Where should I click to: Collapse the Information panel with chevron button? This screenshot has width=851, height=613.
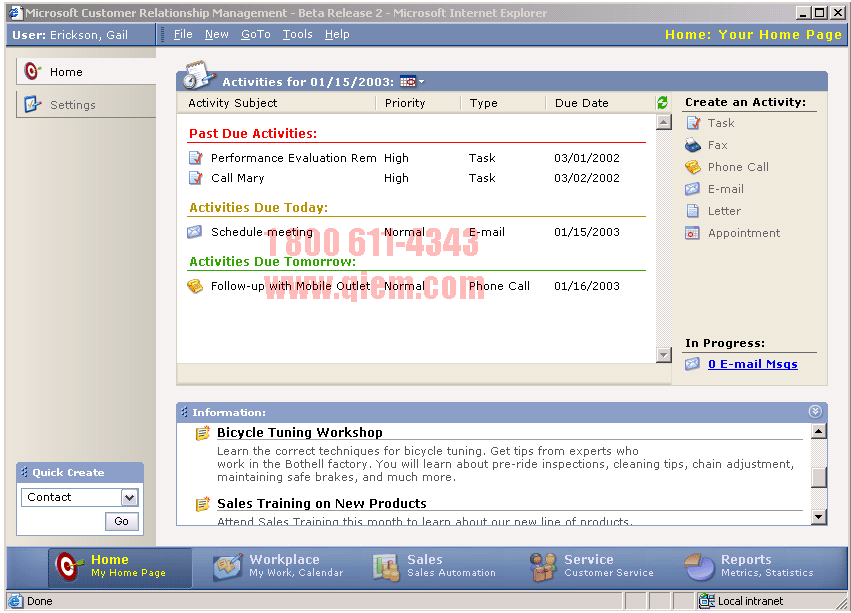(815, 412)
